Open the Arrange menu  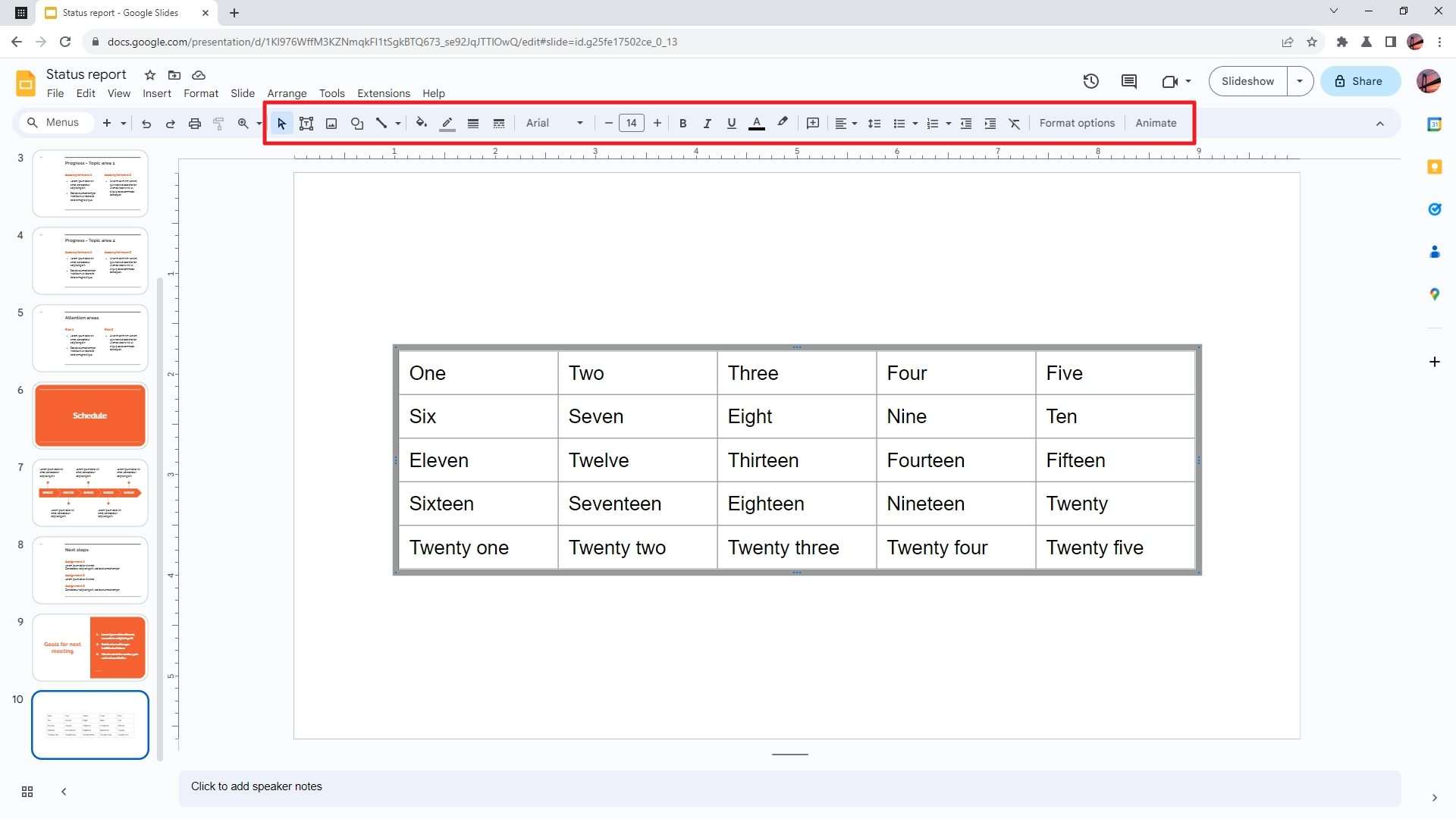click(x=287, y=93)
